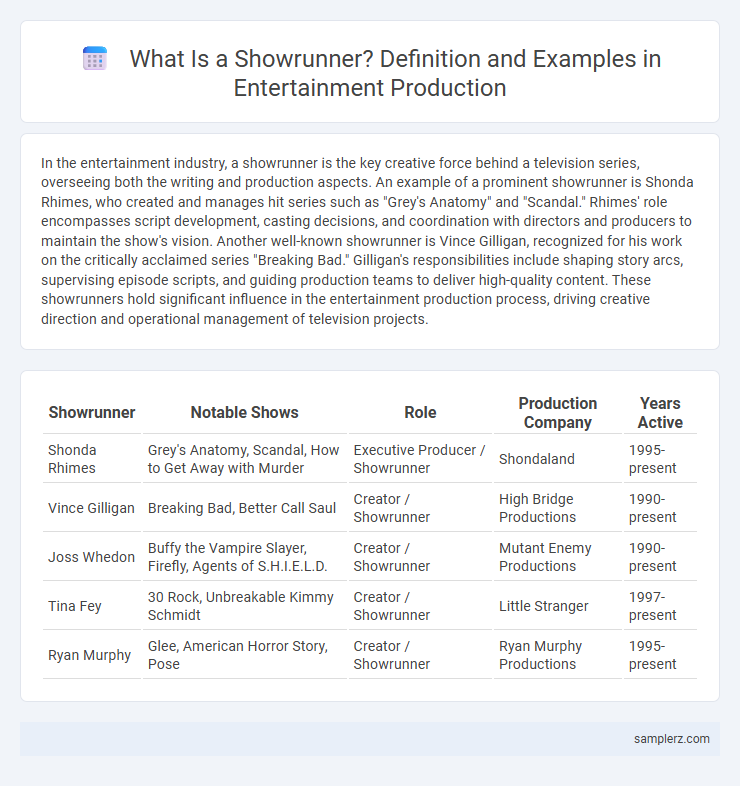Screen dimensions: 740x786
Task: Click the Grey's Anatomy, Scandal shows cell
Action: pyautogui.click(x=245, y=459)
